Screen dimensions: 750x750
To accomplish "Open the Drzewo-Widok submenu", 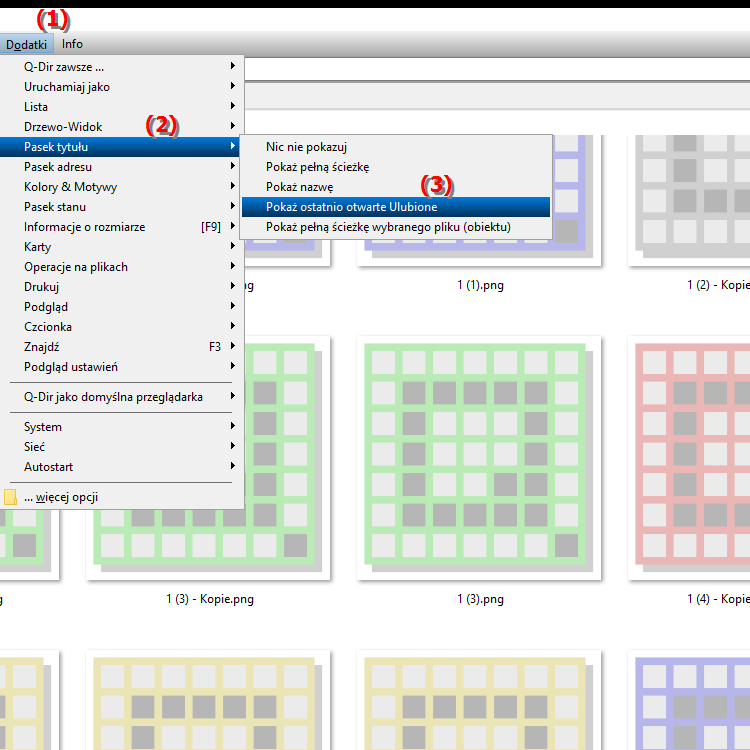I will tap(122, 127).
